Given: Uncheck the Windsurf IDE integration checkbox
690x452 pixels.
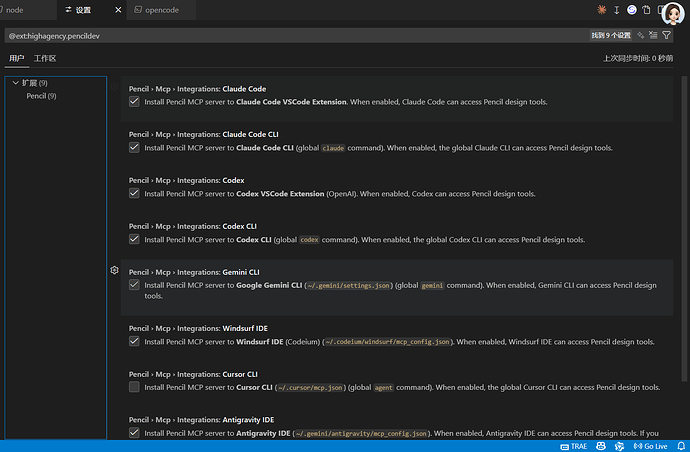Looking at the screenshot, I should tap(134, 341).
